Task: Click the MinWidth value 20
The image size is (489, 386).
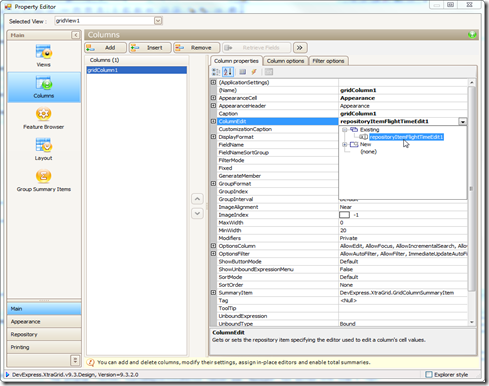Action: tap(343, 230)
